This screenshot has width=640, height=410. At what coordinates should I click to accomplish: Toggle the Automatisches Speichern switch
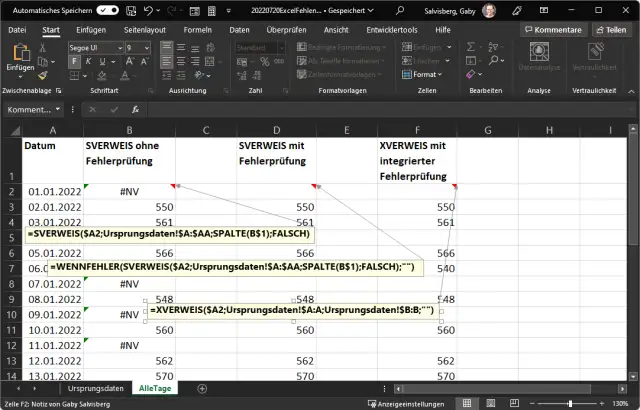click(x=109, y=9)
